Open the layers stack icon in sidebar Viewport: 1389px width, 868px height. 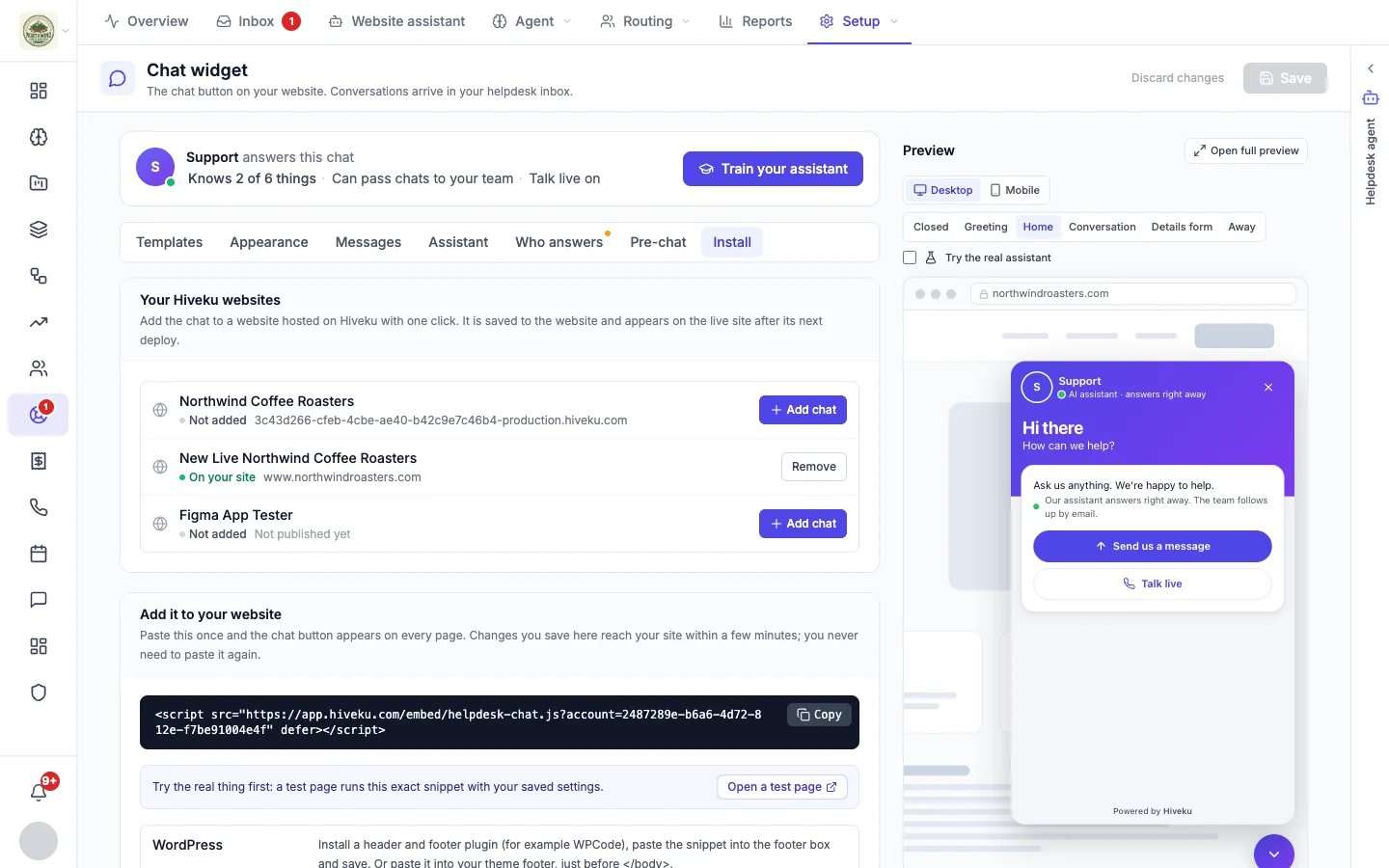[39, 230]
